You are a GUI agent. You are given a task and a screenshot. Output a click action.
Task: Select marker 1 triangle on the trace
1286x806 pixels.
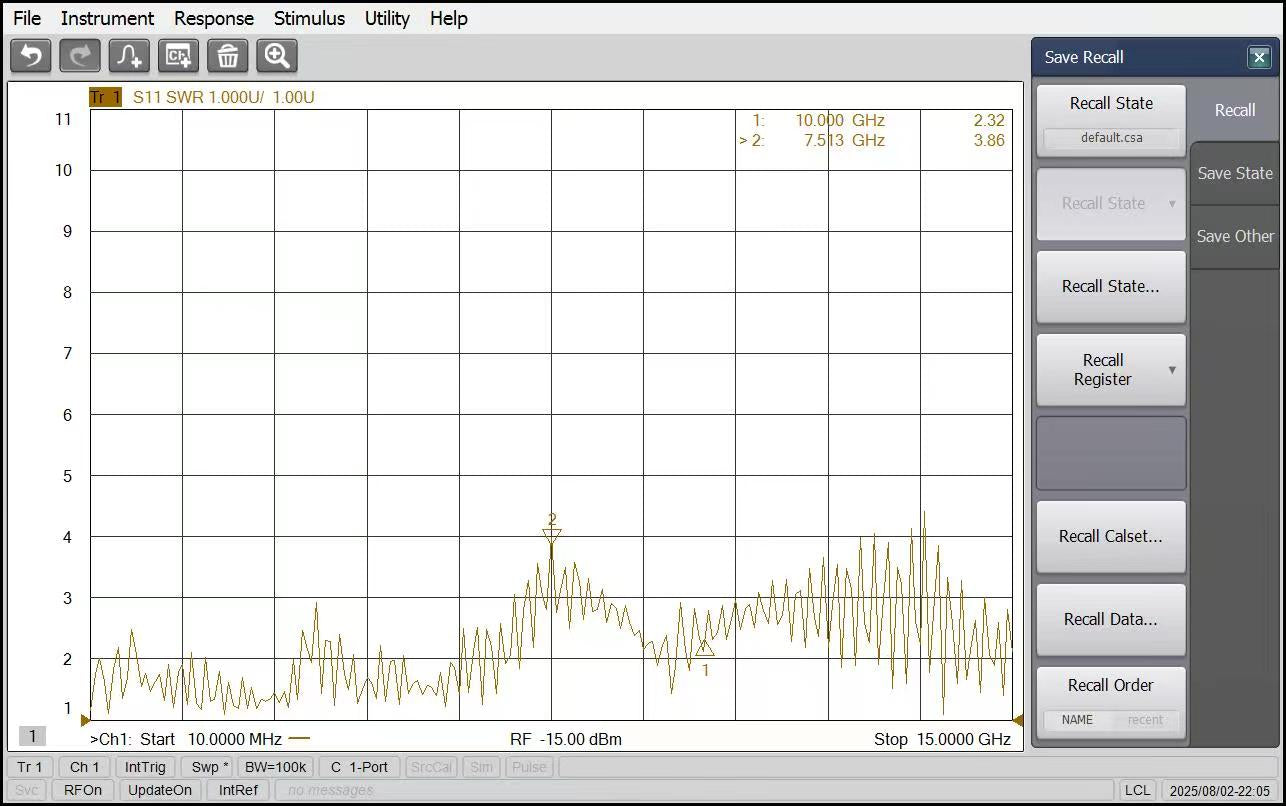tap(704, 647)
